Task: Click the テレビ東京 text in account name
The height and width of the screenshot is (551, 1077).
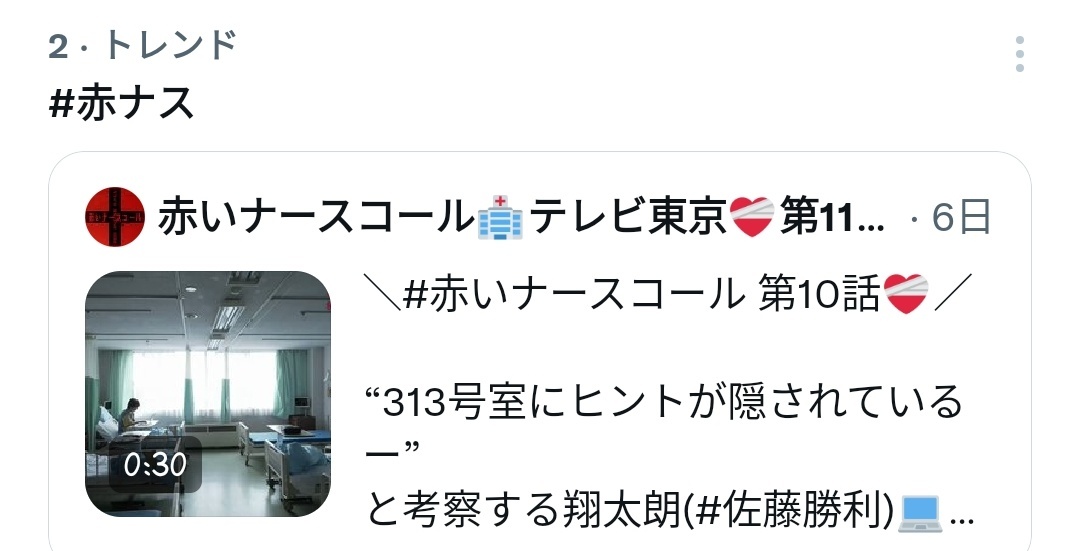Action: 627,216
